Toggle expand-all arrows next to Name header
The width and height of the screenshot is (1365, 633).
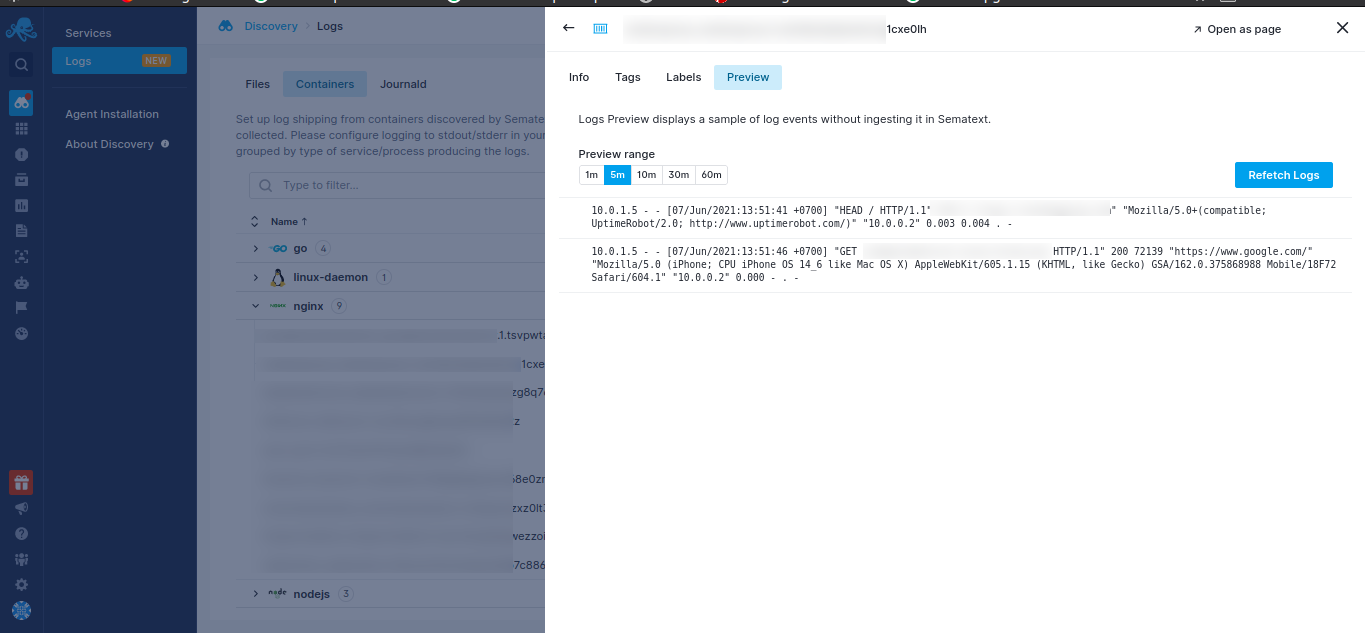255,221
